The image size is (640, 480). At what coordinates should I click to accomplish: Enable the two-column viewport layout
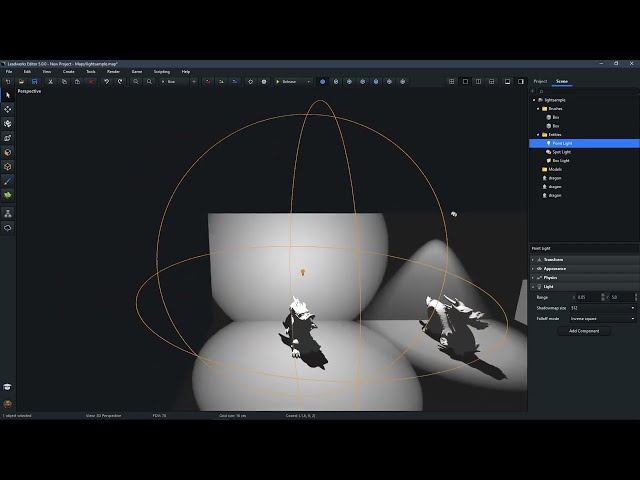(478, 82)
